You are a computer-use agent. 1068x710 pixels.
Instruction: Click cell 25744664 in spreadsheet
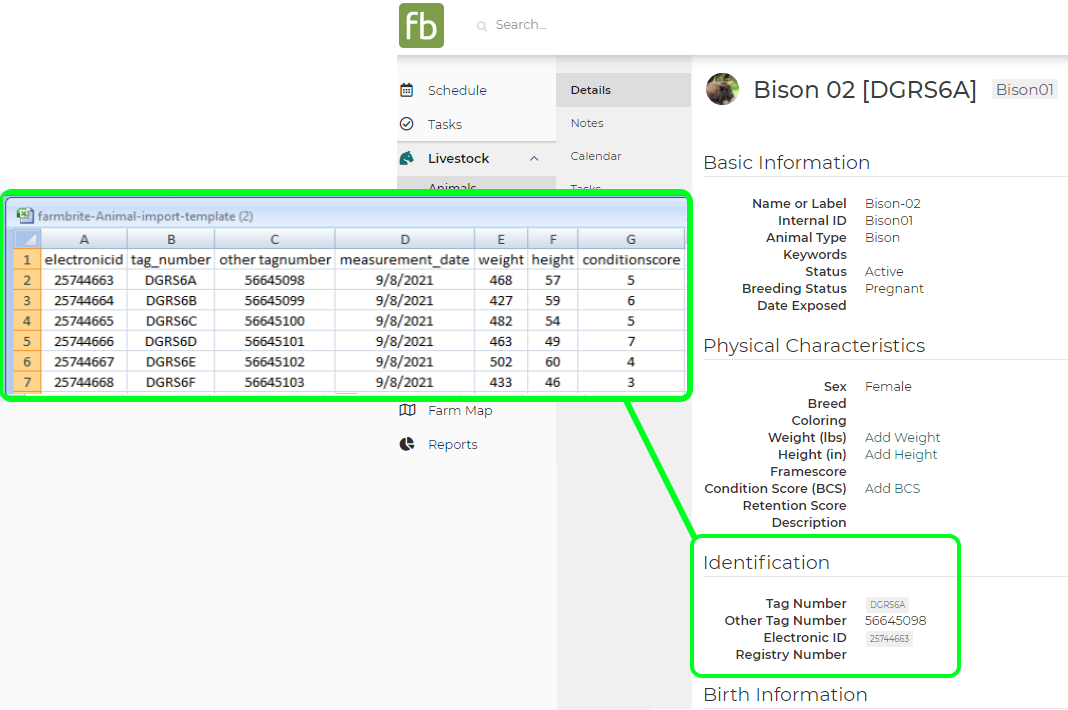point(84,300)
